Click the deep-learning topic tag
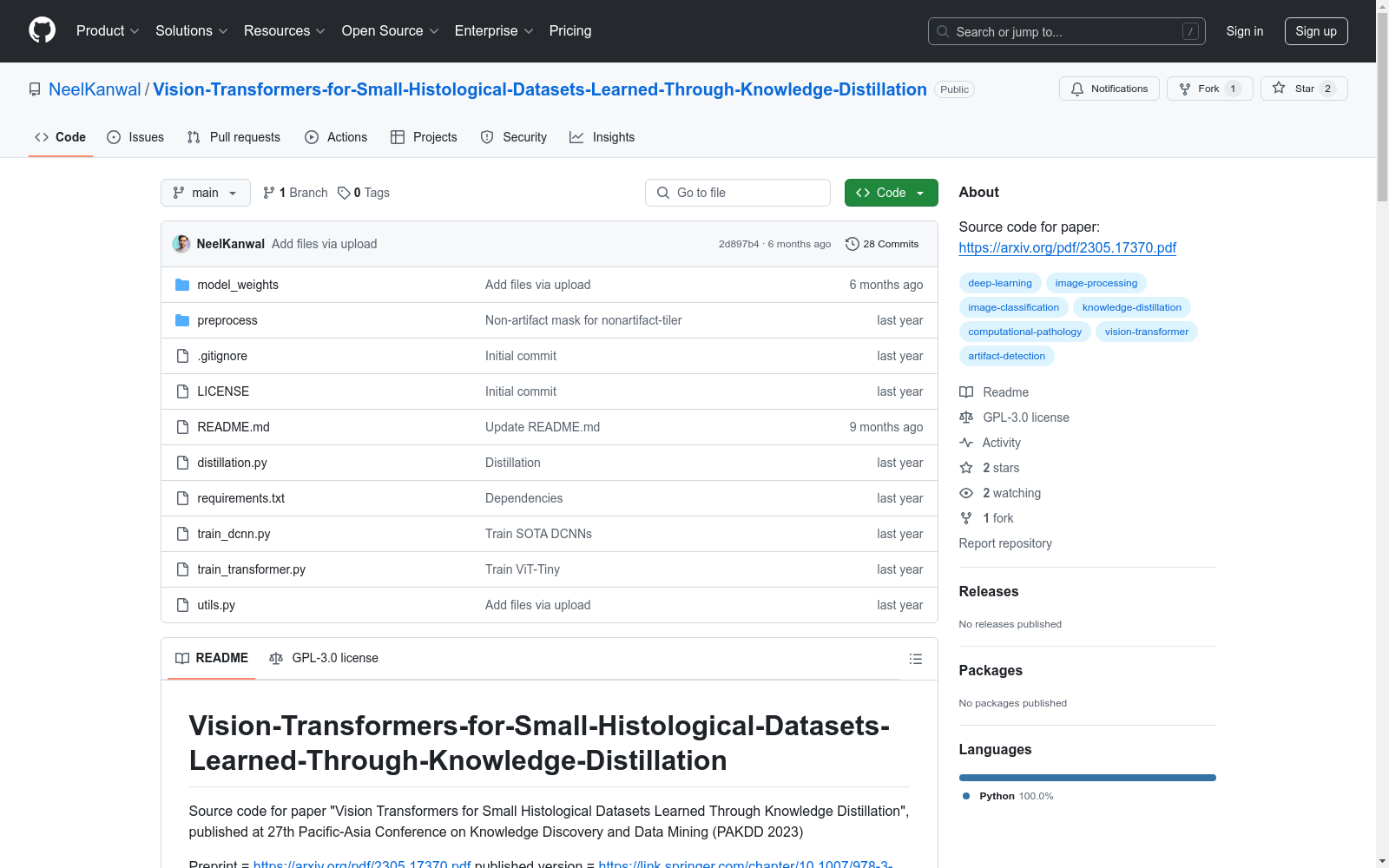The width and height of the screenshot is (1389, 868). pyautogui.click(x=1000, y=283)
